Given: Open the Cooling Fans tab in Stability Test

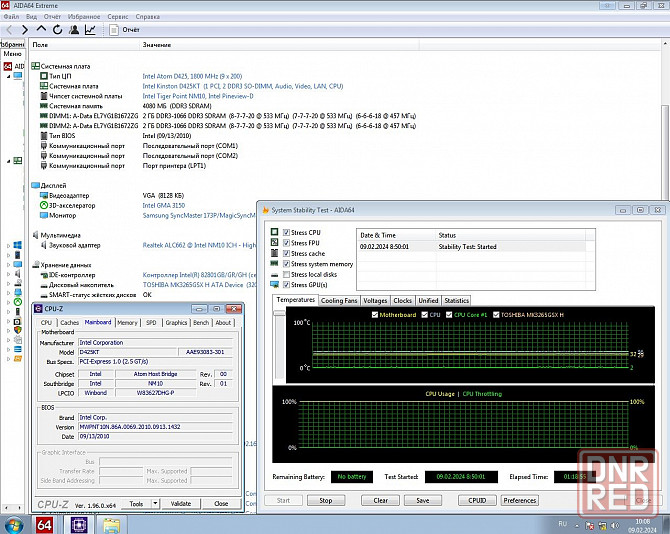Looking at the screenshot, I should [338, 300].
